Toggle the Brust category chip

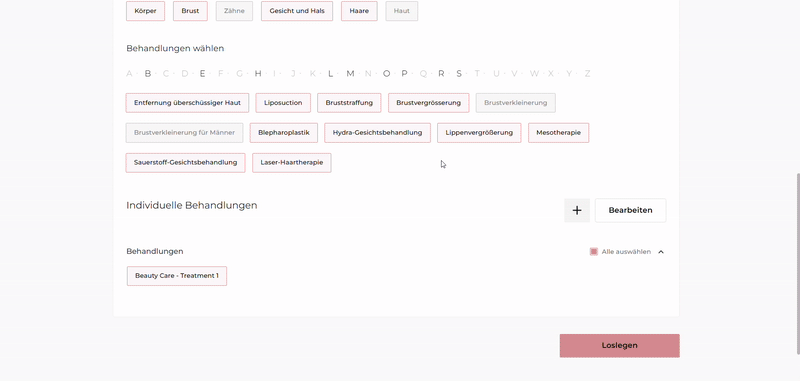click(190, 11)
